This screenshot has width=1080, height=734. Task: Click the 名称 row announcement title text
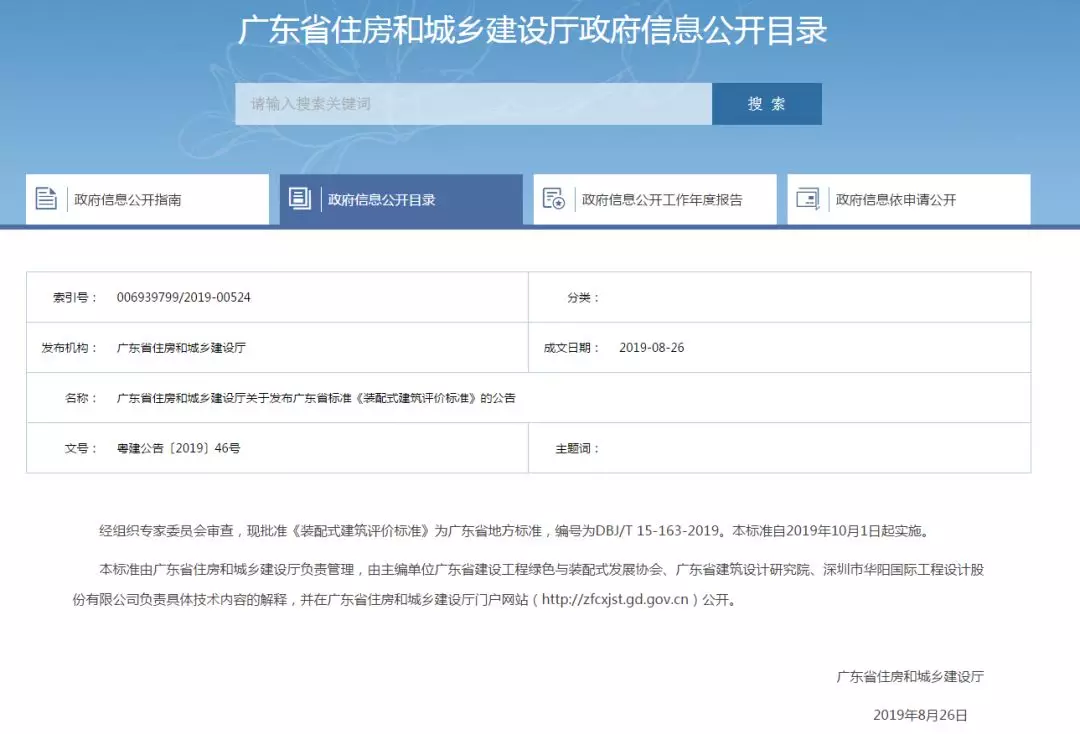pos(316,398)
